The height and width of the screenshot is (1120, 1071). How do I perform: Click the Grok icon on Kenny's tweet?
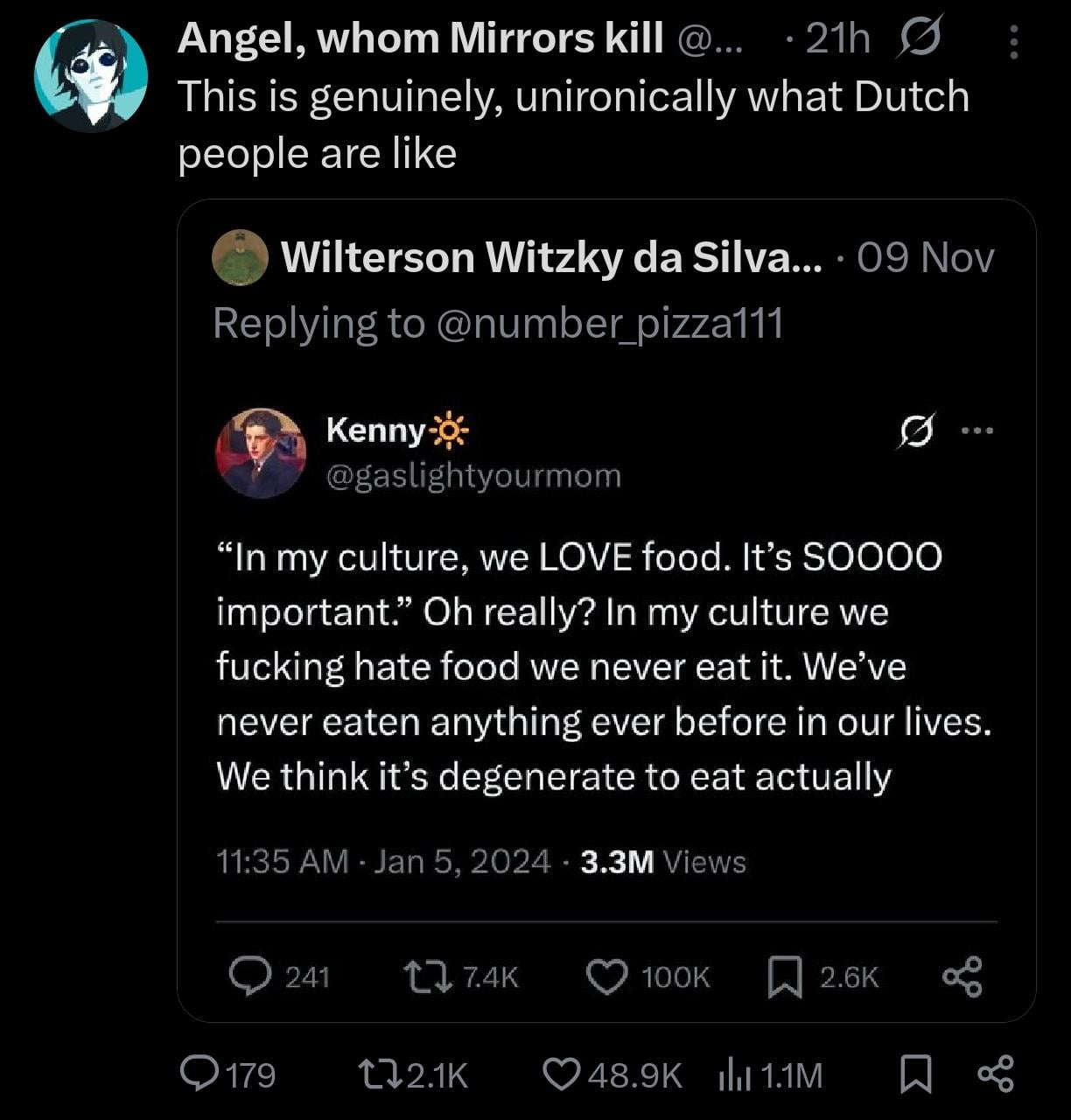916,430
